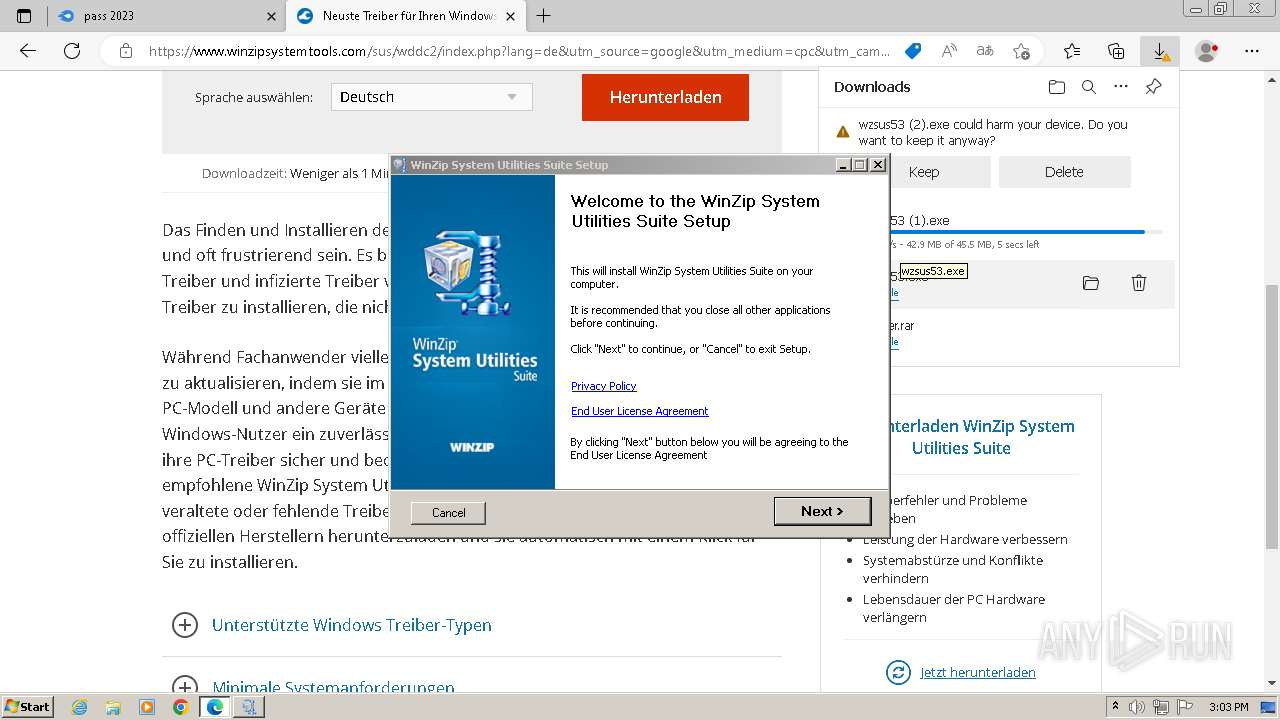
Task: Click the download progress bar
Action: pyautogui.click(x=1025, y=232)
